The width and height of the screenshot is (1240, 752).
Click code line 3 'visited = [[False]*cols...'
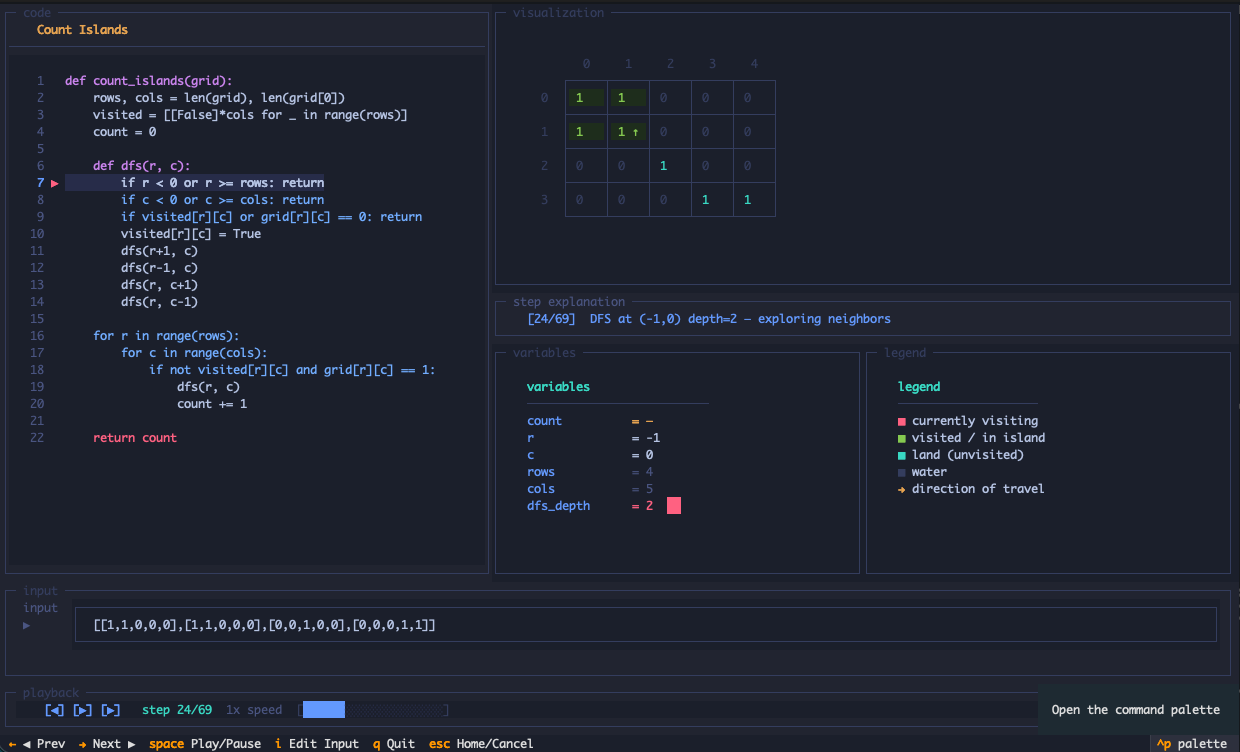[250, 115]
